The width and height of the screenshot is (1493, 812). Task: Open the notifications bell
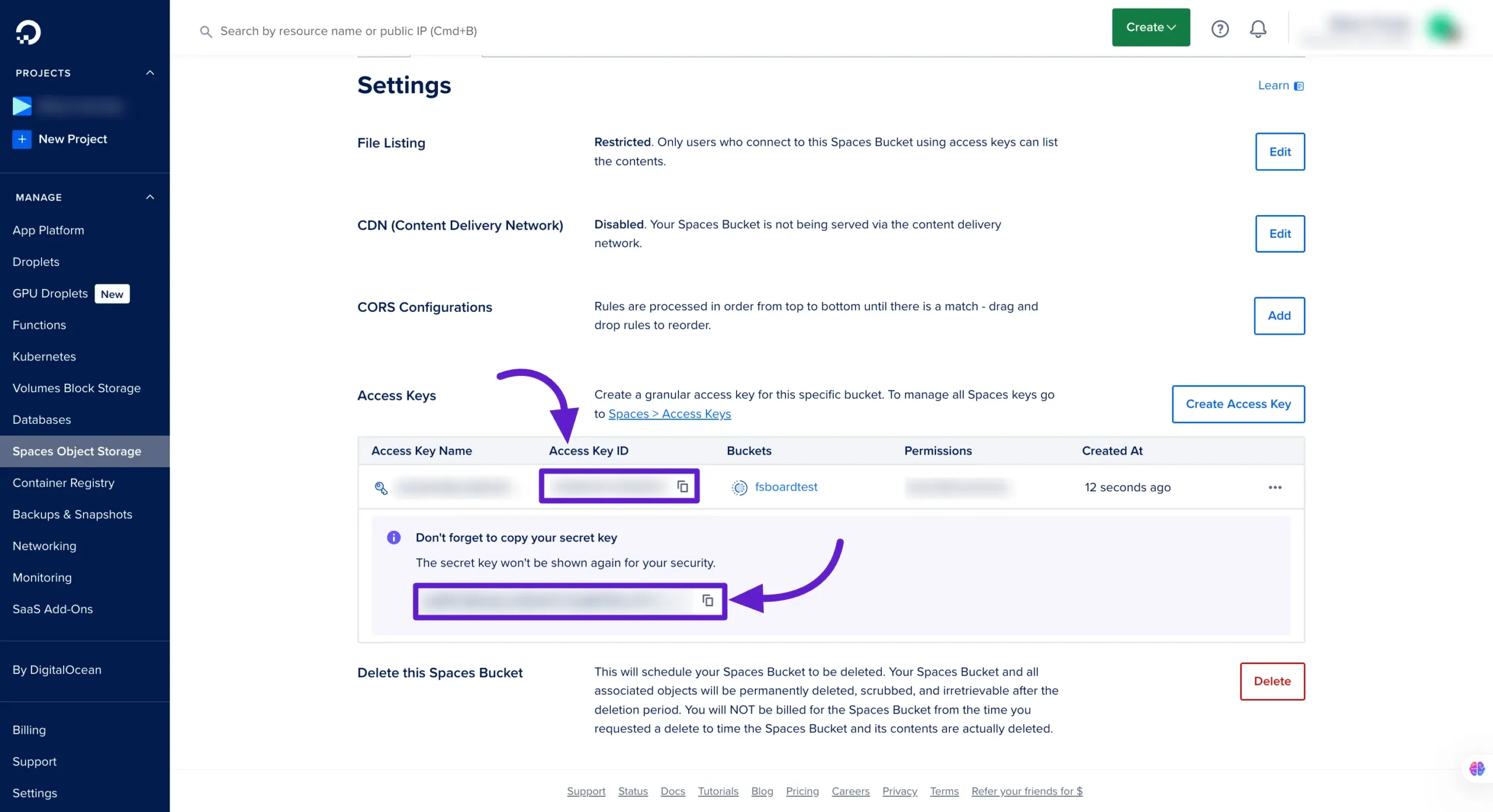[1258, 29]
